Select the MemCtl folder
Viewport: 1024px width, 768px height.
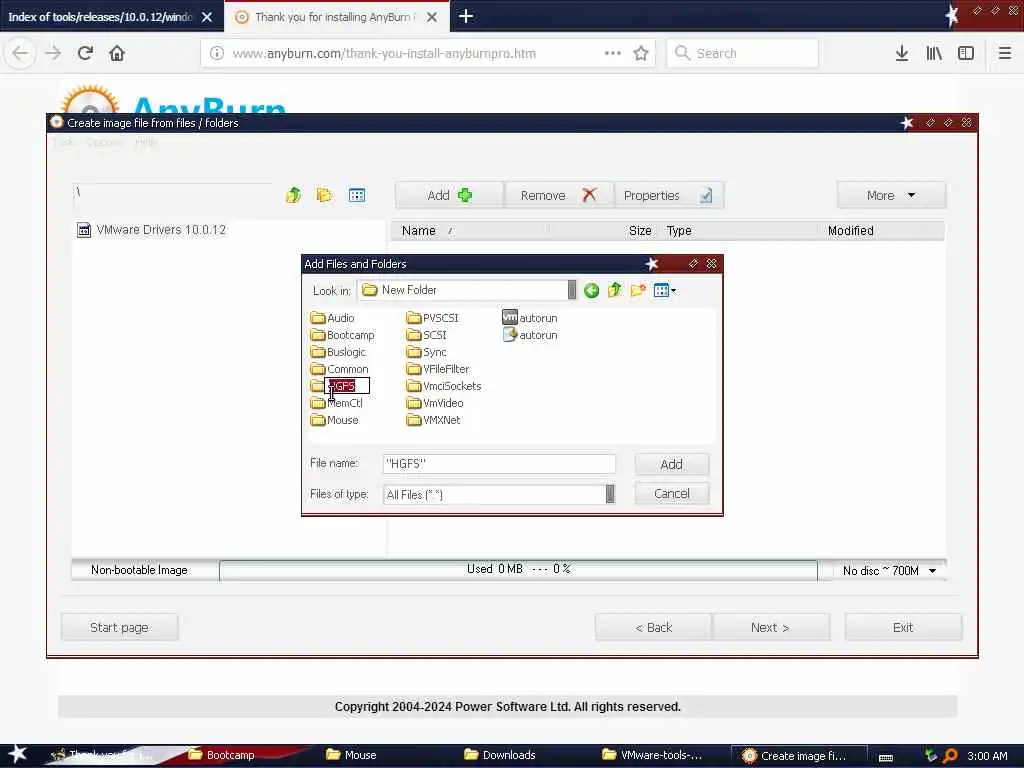337,403
